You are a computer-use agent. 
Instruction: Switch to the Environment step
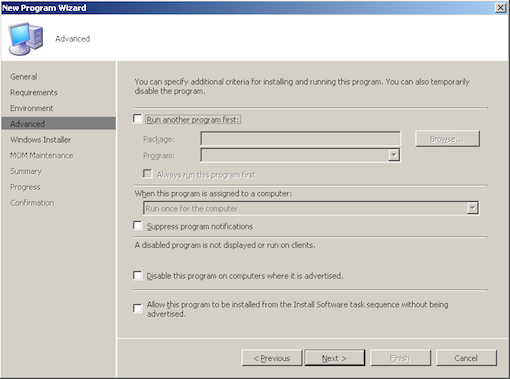[x=32, y=108]
